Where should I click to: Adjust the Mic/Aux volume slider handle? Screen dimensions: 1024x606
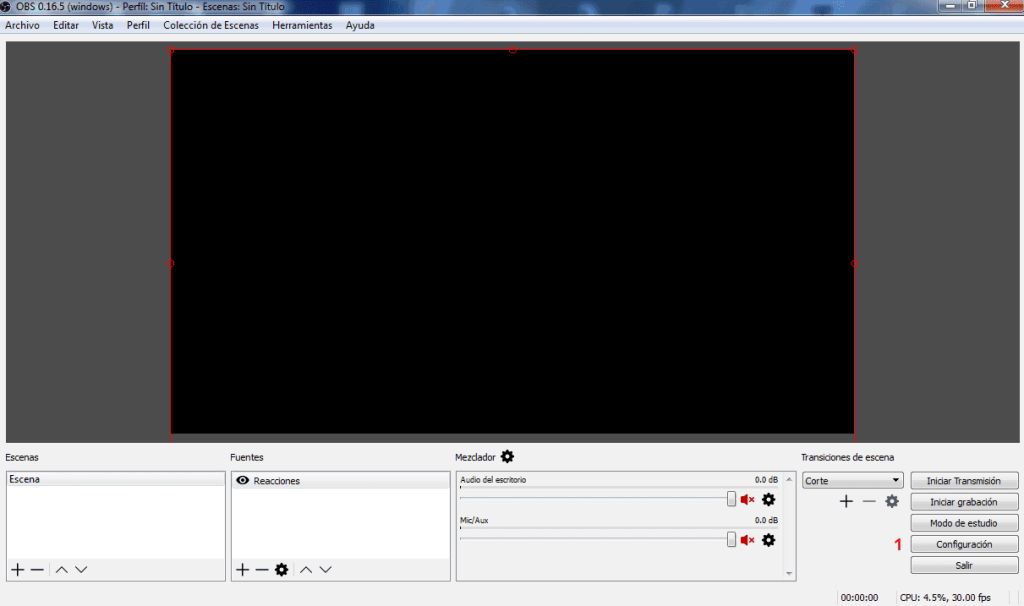tap(731, 540)
